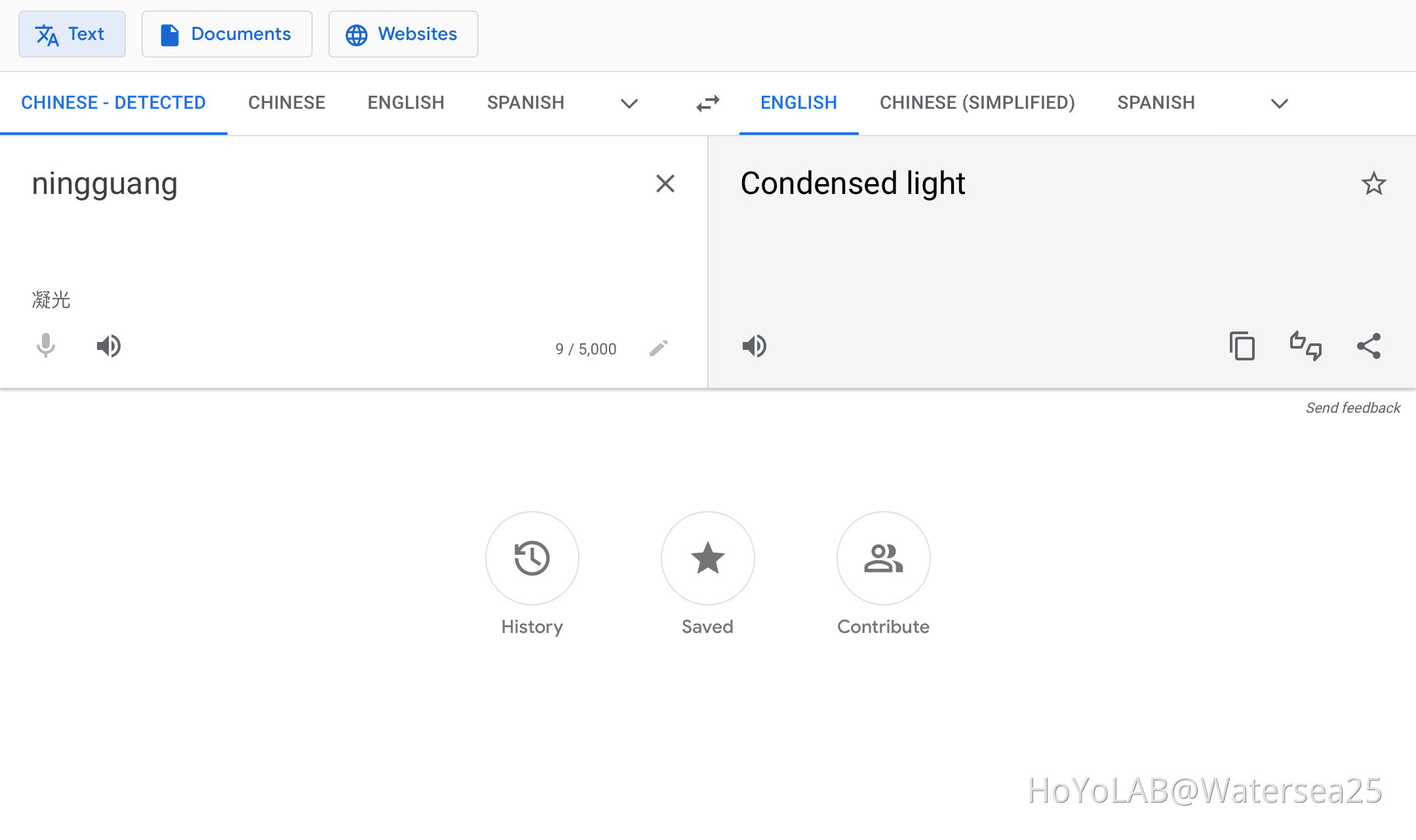Swap the source and target languages
This screenshot has width=1416, height=840.
[707, 103]
